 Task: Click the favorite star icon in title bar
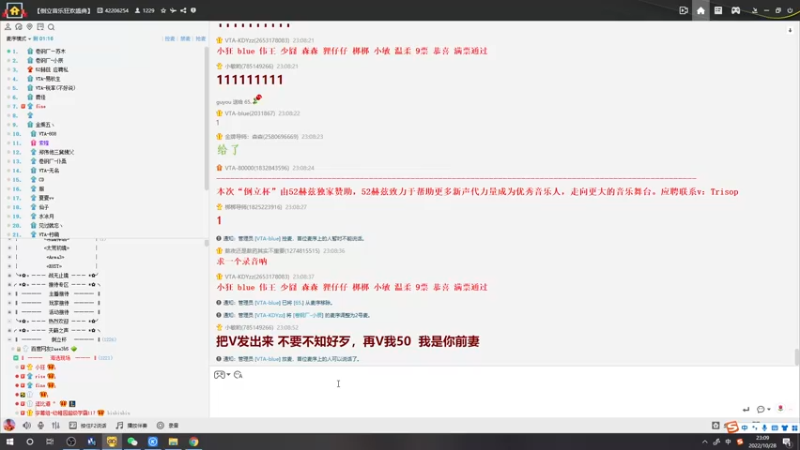click(163, 10)
